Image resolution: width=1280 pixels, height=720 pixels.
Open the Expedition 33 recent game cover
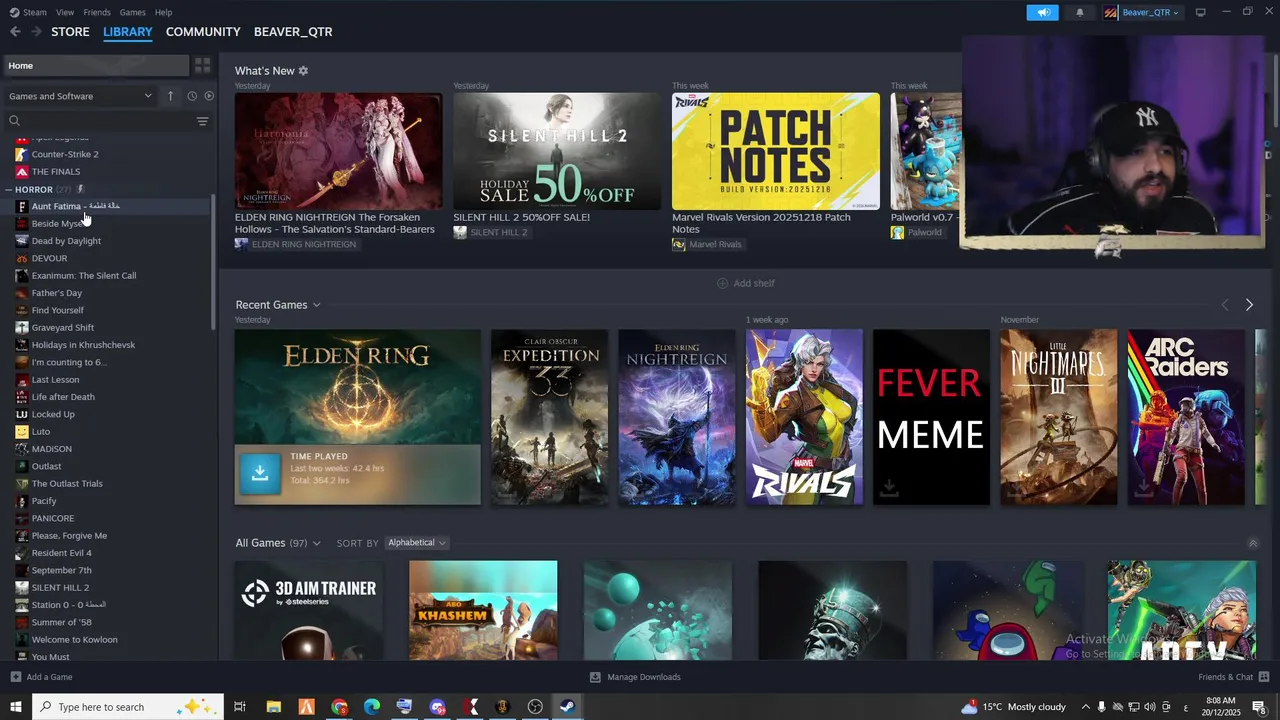click(x=549, y=417)
